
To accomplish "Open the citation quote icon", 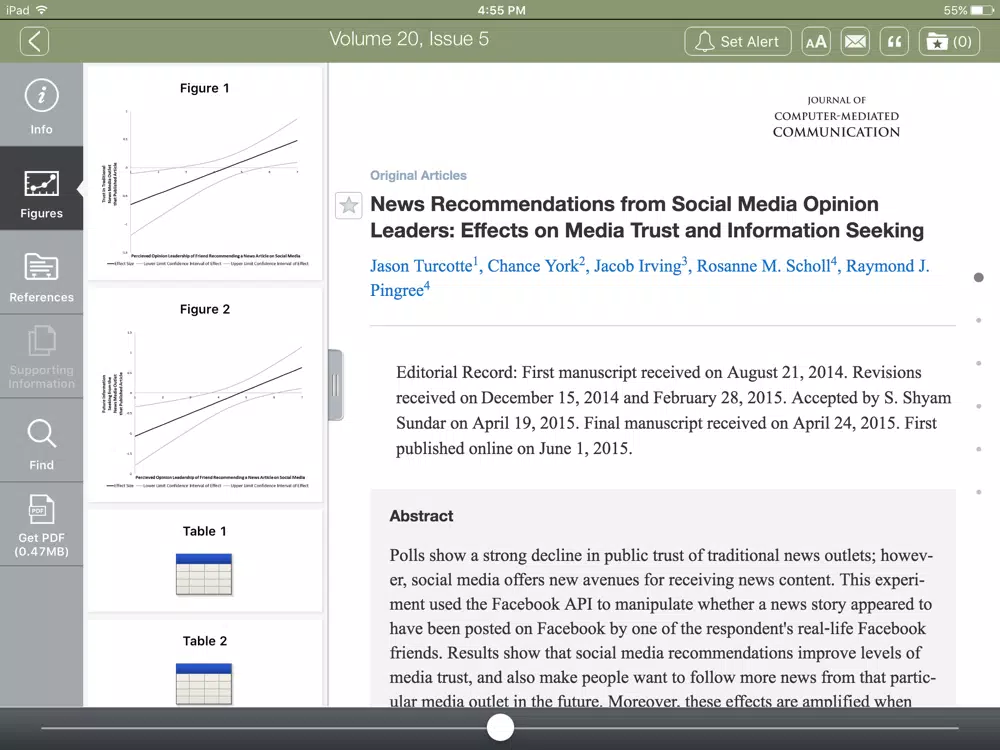I will click(x=894, y=41).
